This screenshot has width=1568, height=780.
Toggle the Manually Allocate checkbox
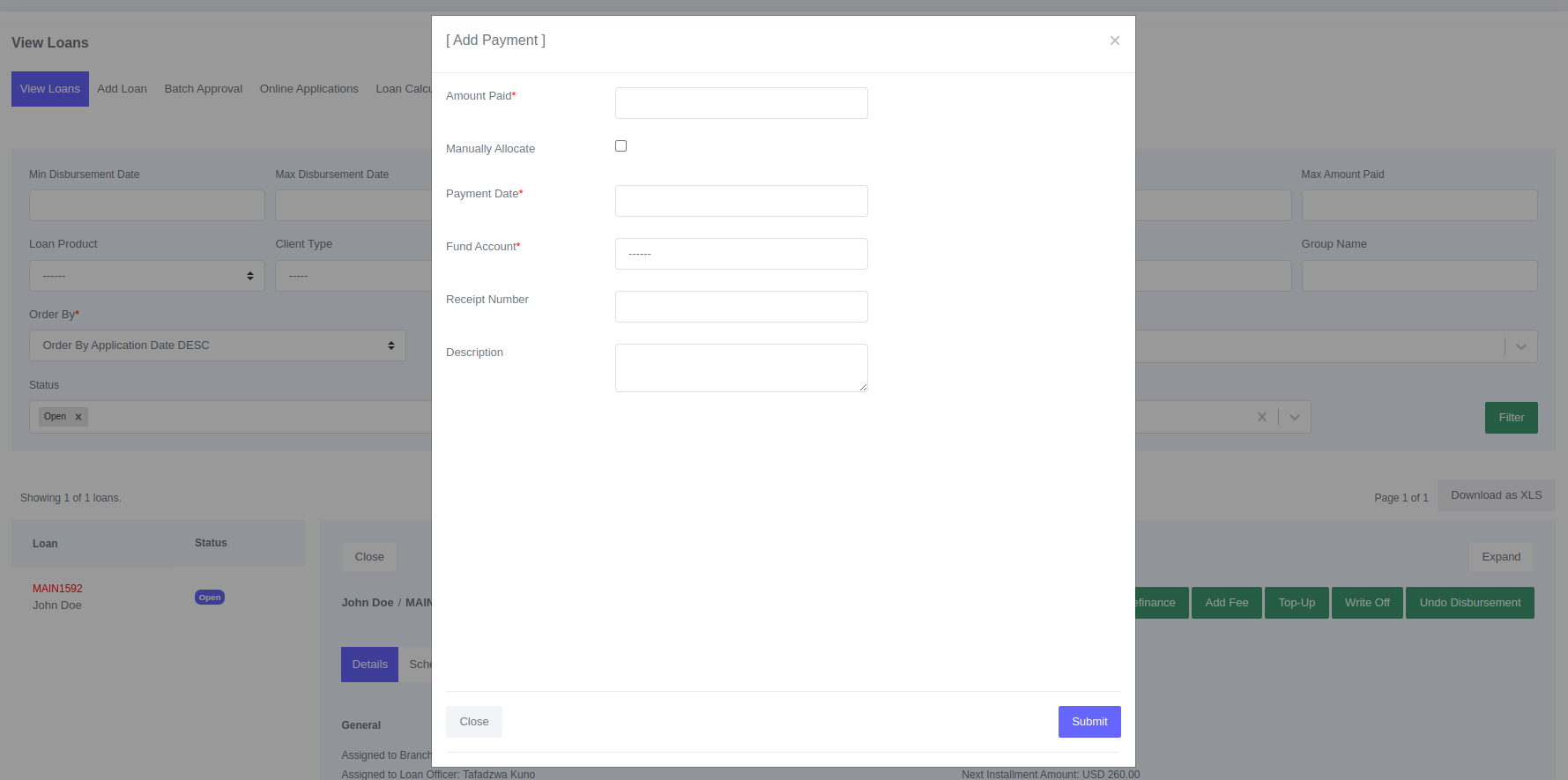tap(621, 146)
